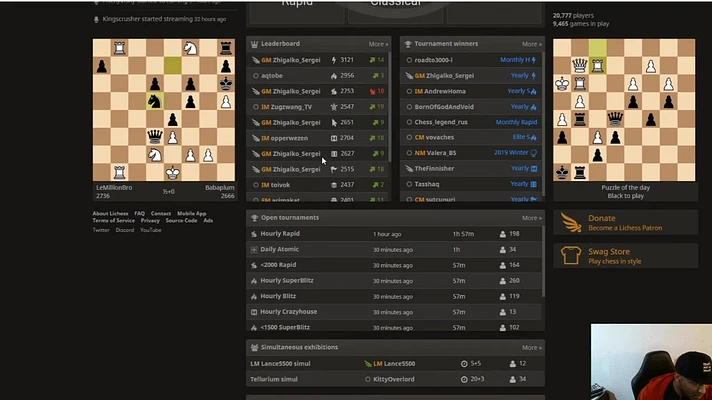This screenshot has height=400, width=712.
Task: Click the bullet icon beside rating 3121
Action: (334, 60)
